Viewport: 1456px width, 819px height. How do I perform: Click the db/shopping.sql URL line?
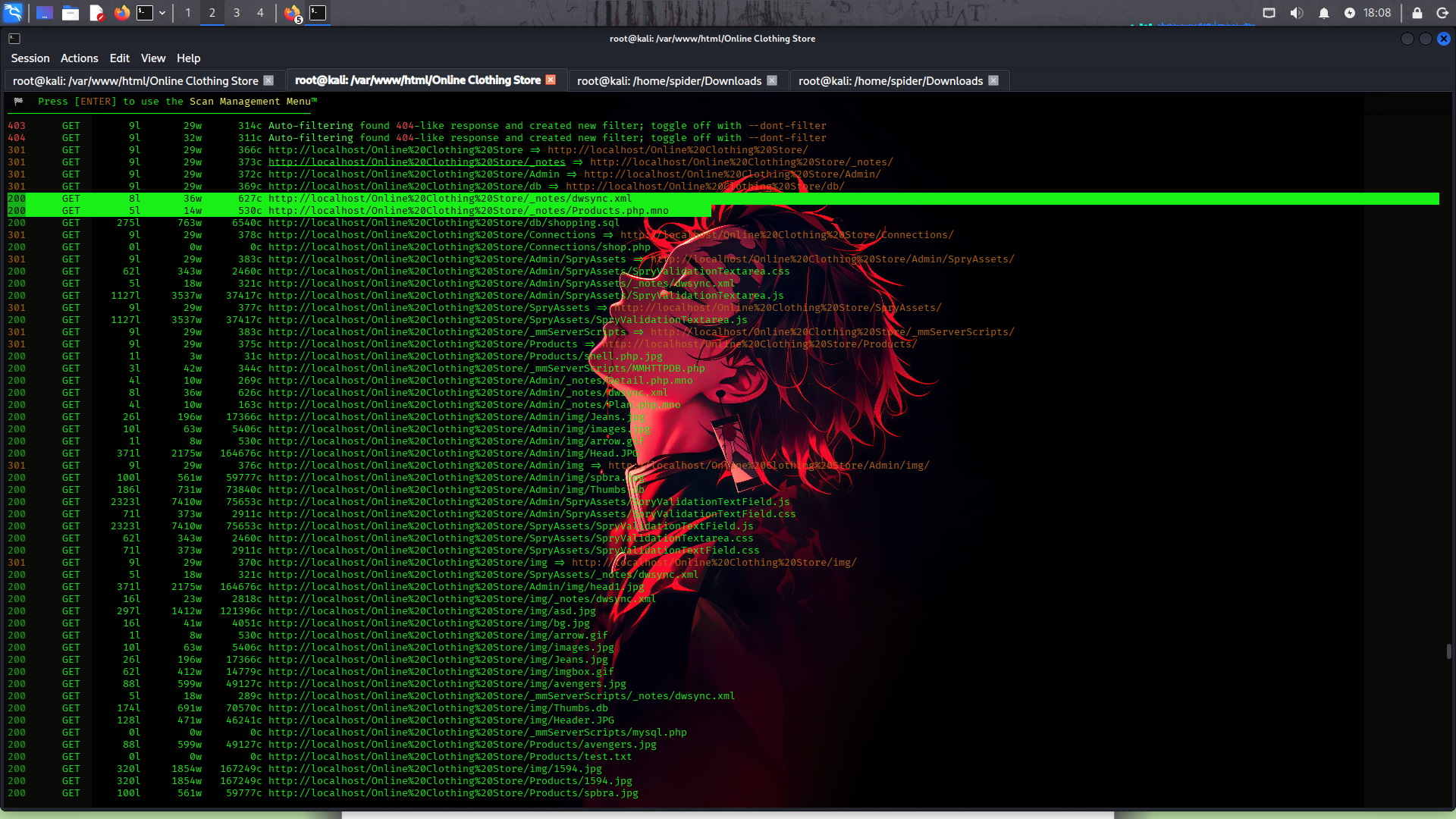[x=444, y=223]
